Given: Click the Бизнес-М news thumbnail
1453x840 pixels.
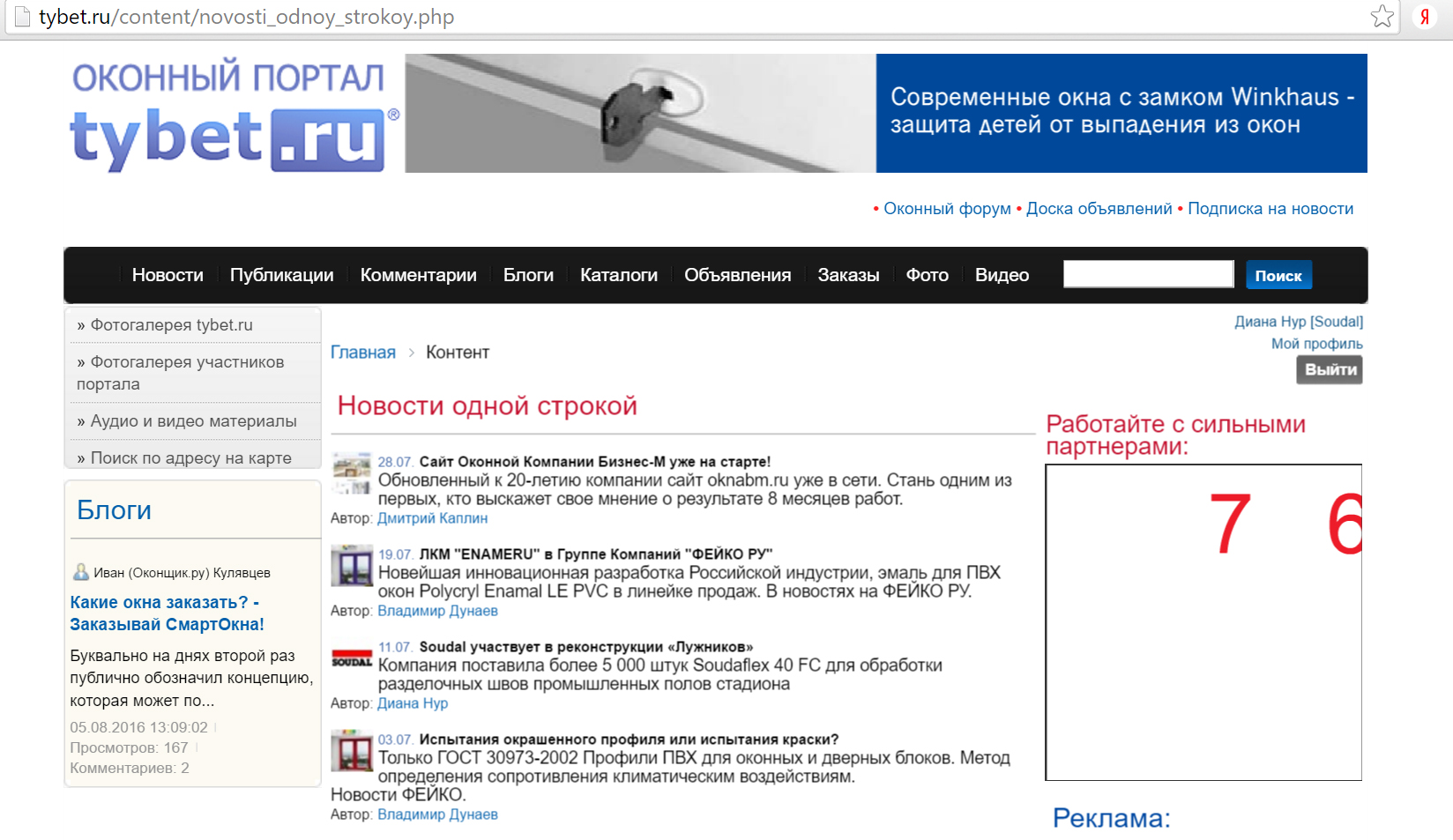Looking at the screenshot, I should click(x=352, y=473).
